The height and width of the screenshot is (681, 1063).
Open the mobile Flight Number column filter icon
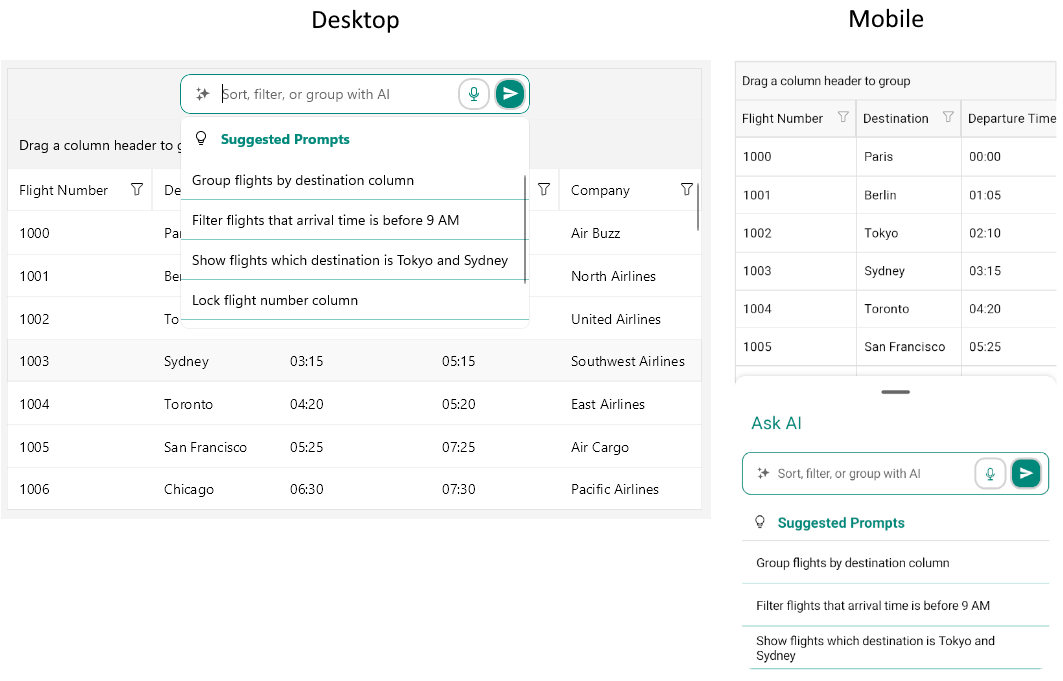click(x=843, y=118)
